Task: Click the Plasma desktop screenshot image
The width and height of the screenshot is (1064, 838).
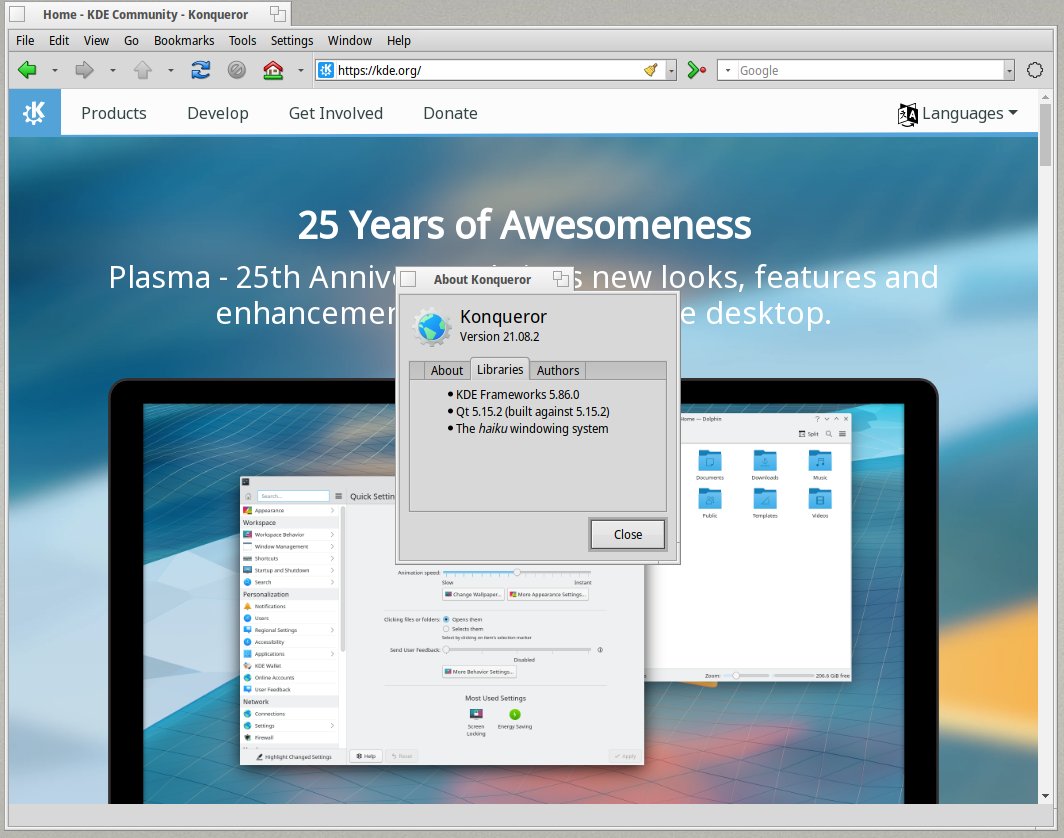Action: click(x=523, y=591)
